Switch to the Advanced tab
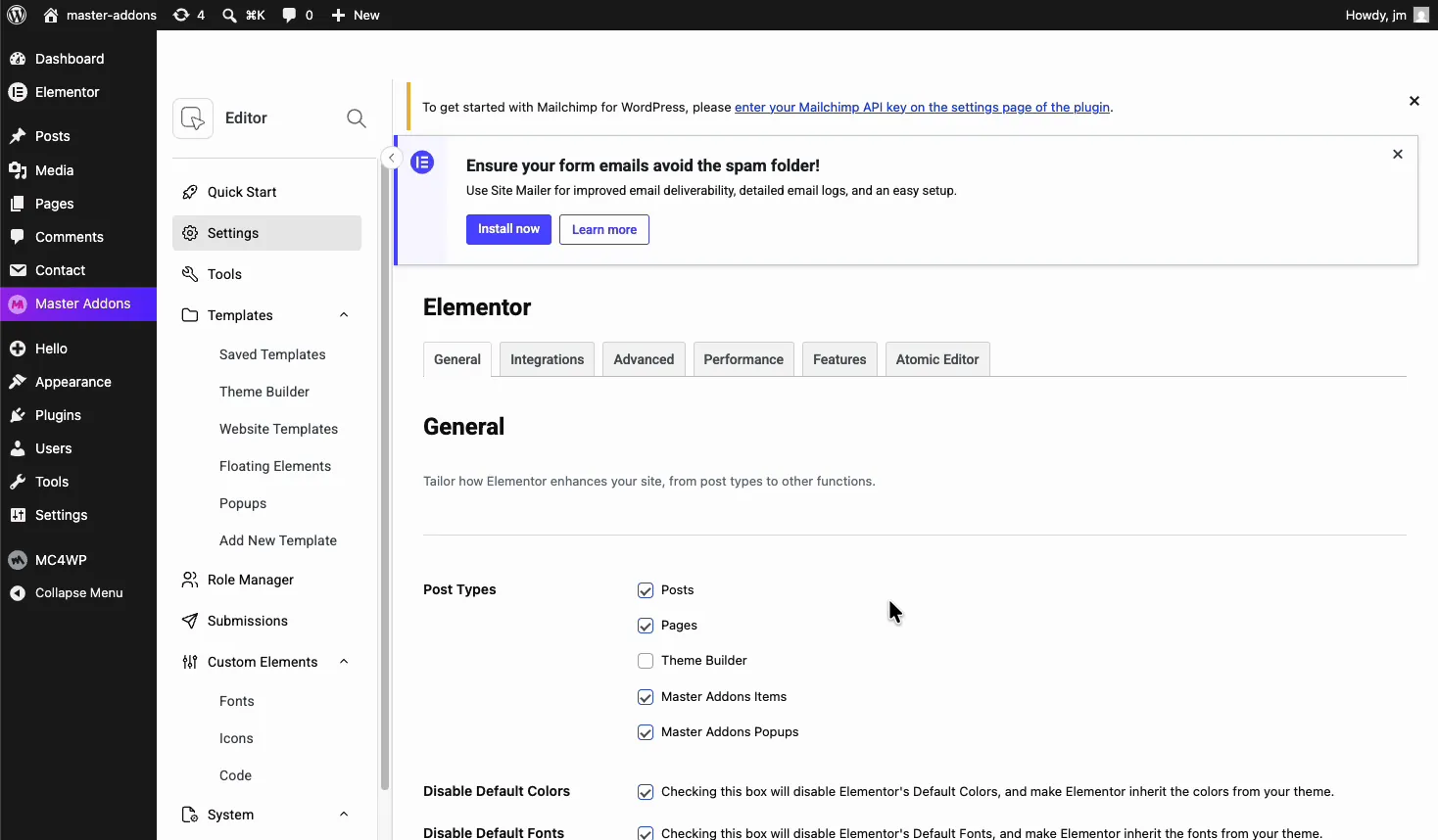This screenshot has width=1438, height=840. point(644,359)
